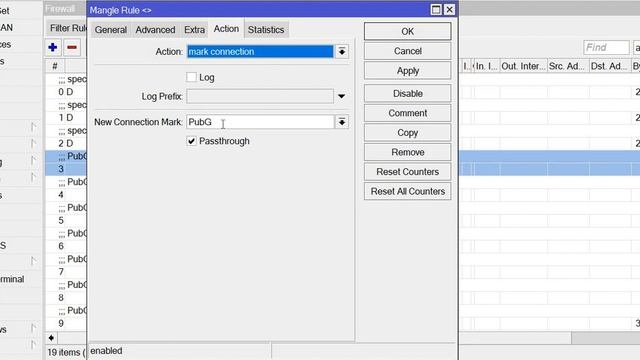Open the New Connection Mark dropdown
Screen dimensions: 640x360
342,122
